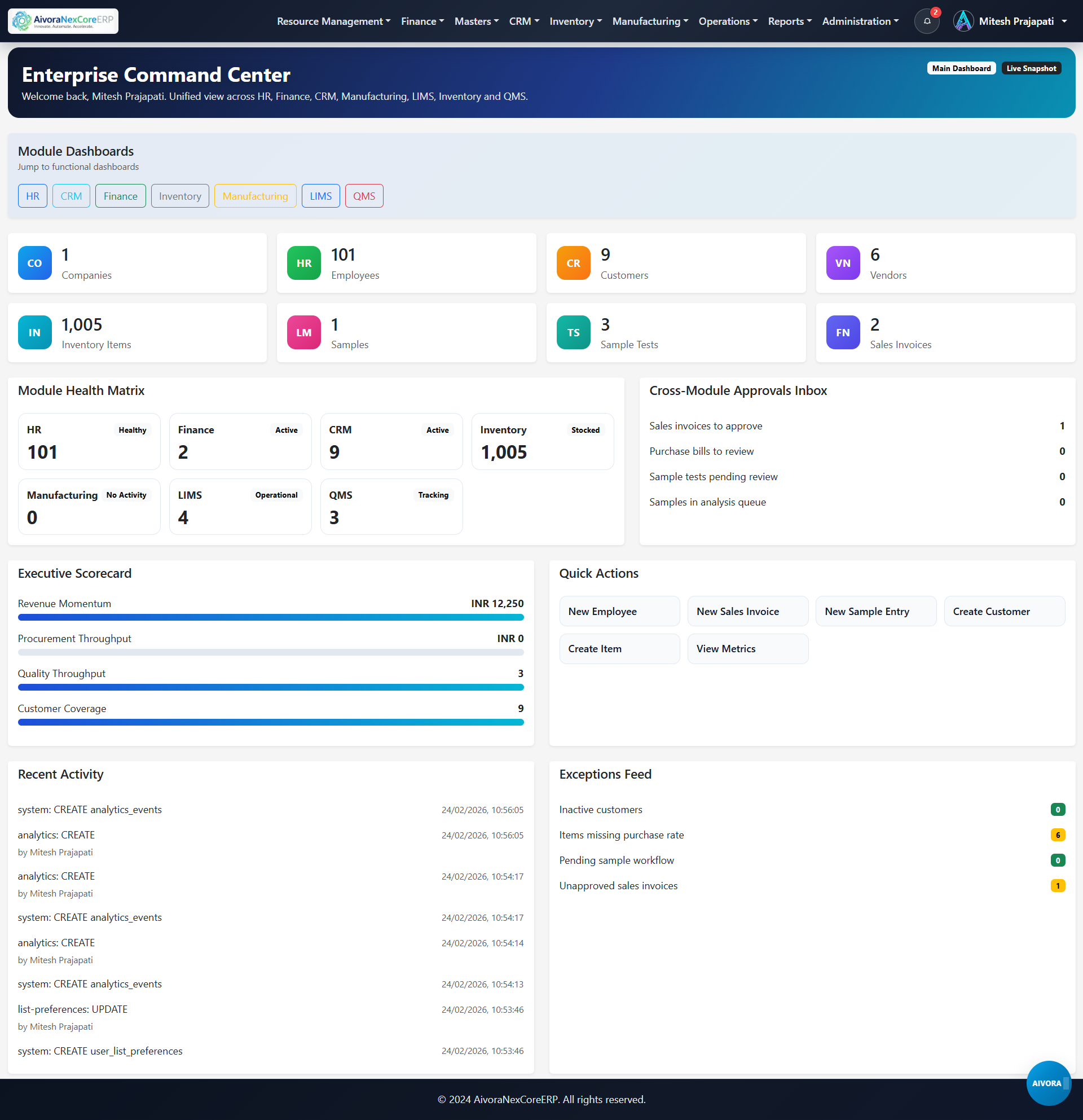
Task: Click the VN Vendors icon
Action: [843, 263]
